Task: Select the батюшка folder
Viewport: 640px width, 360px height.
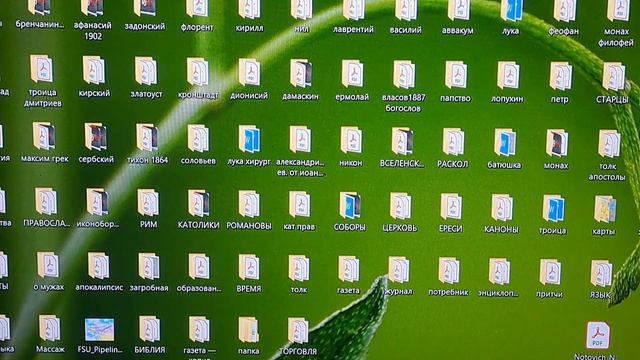Action: (505, 143)
